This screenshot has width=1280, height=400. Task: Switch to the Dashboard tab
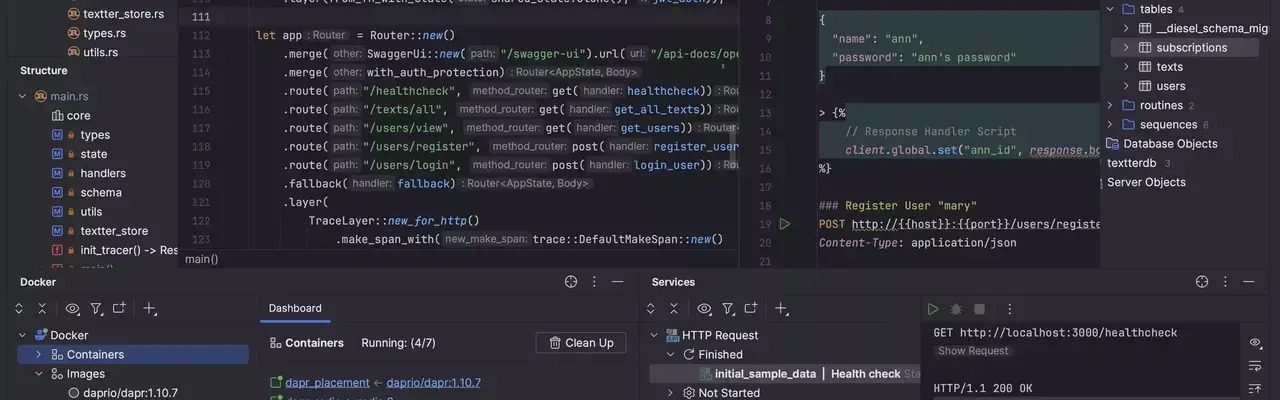click(295, 308)
